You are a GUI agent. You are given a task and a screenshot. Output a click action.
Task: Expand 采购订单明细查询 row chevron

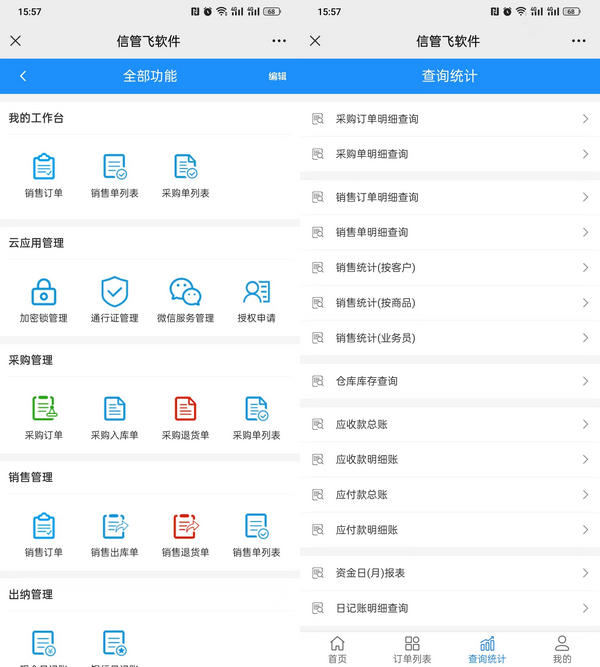585,119
